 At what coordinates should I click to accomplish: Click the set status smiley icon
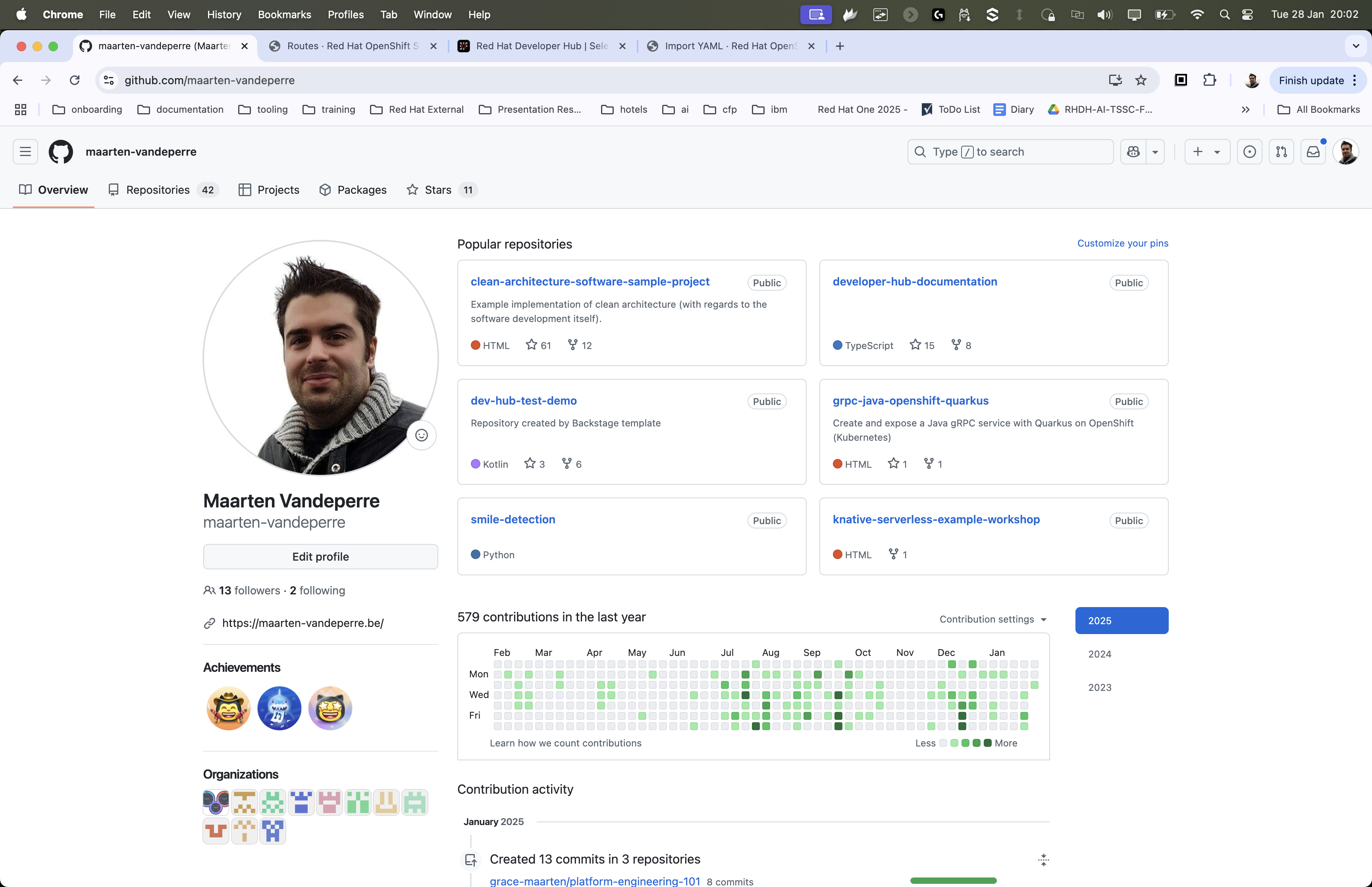422,436
